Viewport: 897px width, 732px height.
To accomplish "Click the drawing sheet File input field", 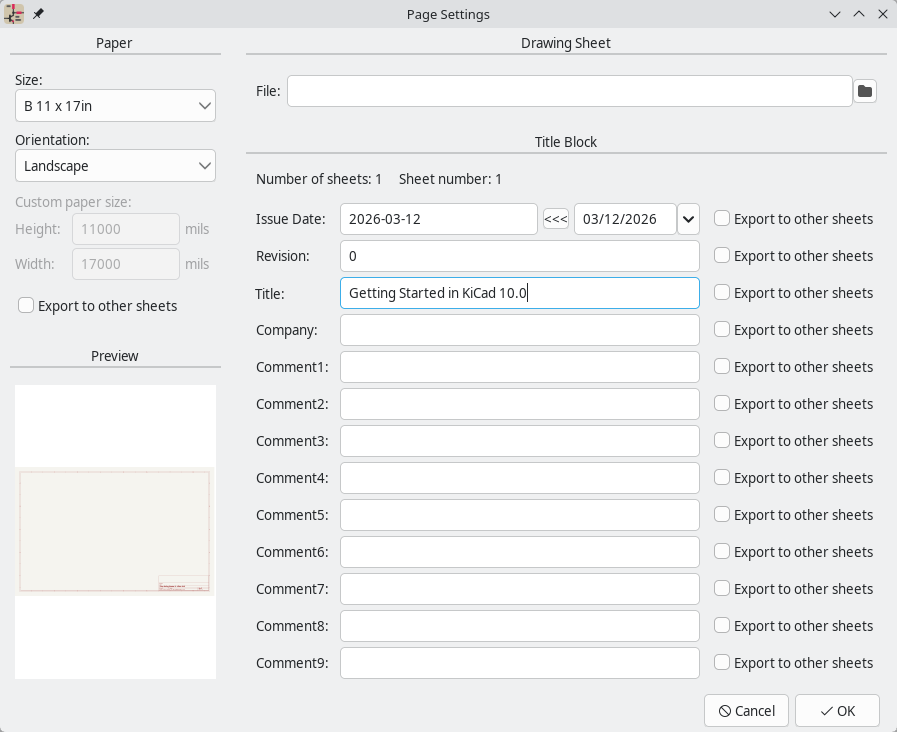I will tap(569, 91).
